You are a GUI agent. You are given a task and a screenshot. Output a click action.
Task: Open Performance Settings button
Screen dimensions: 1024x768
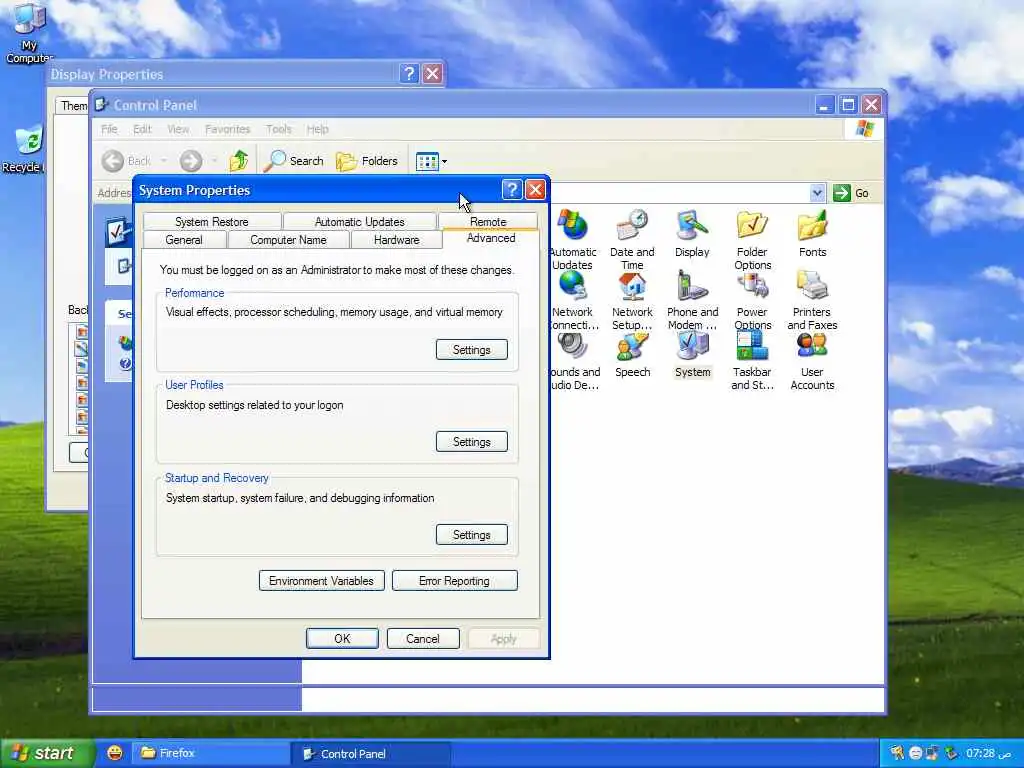[x=472, y=349]
